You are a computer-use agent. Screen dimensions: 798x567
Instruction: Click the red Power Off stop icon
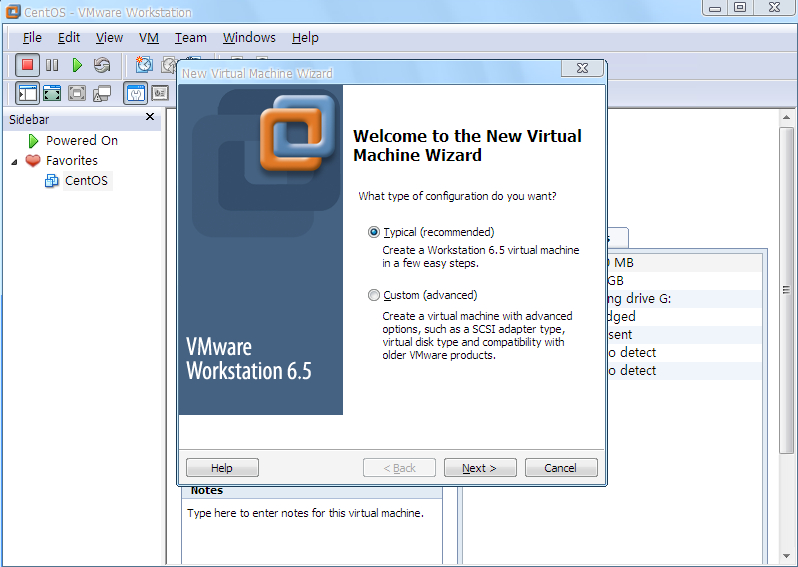27,65
